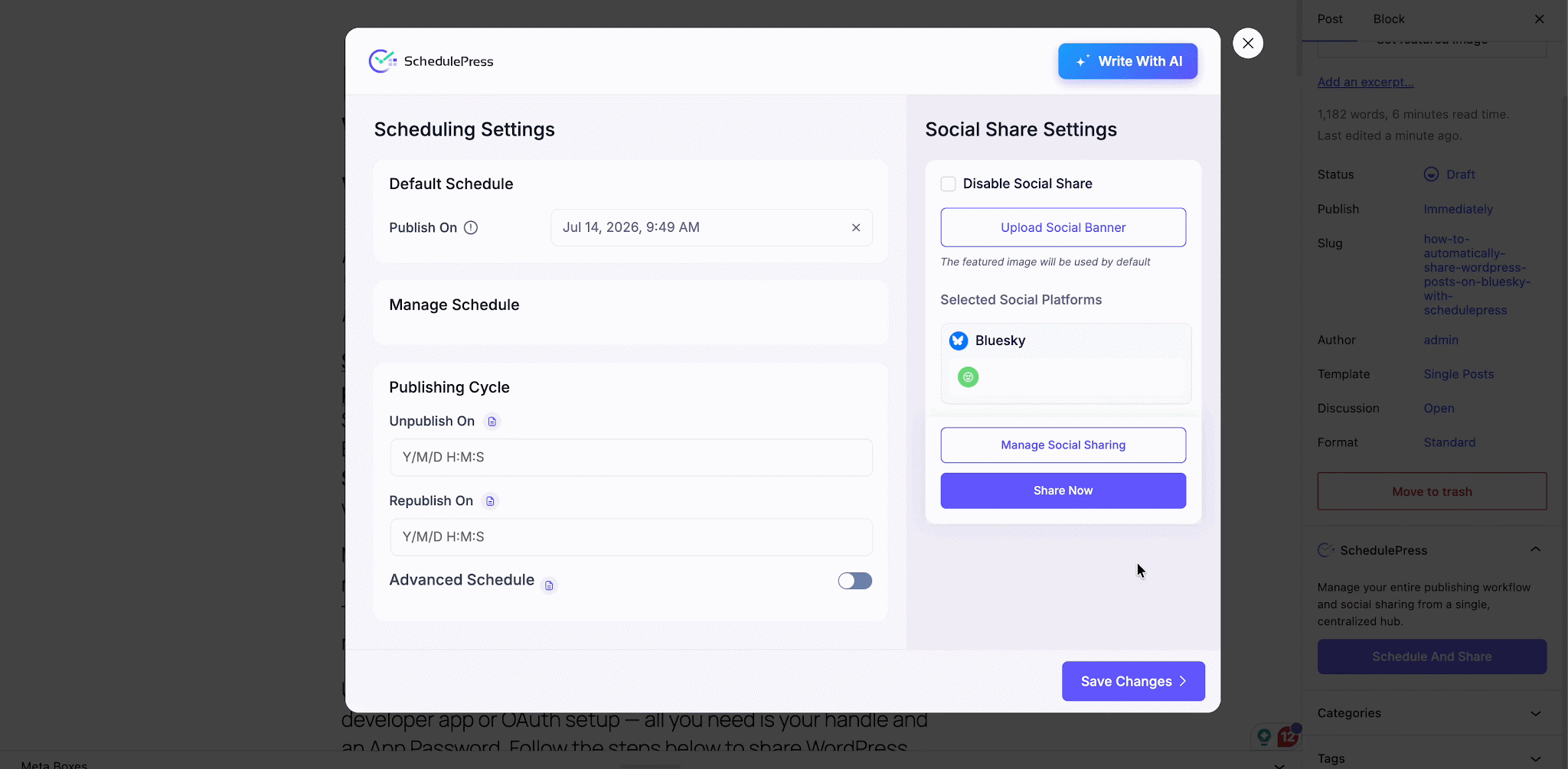Click the green lightbulb icon near the editor bottom

click(x=1264, y=736)
